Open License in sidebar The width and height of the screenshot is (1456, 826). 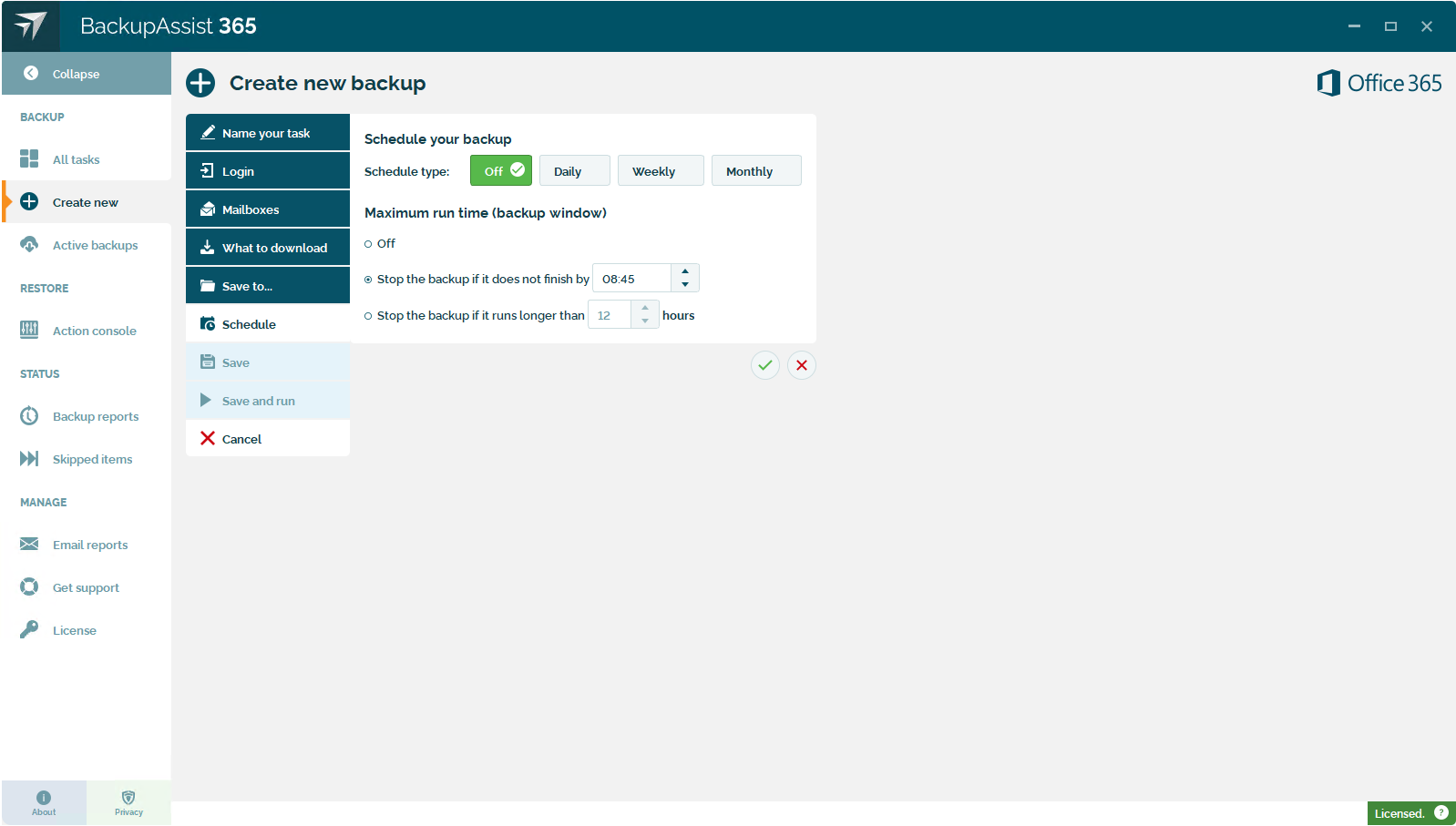click(87, 629)
